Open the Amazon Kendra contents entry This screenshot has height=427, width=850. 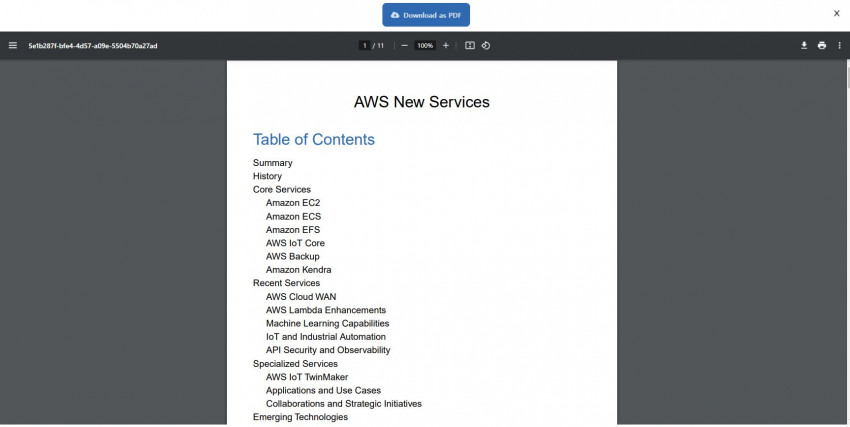click(x=298, y=270)
